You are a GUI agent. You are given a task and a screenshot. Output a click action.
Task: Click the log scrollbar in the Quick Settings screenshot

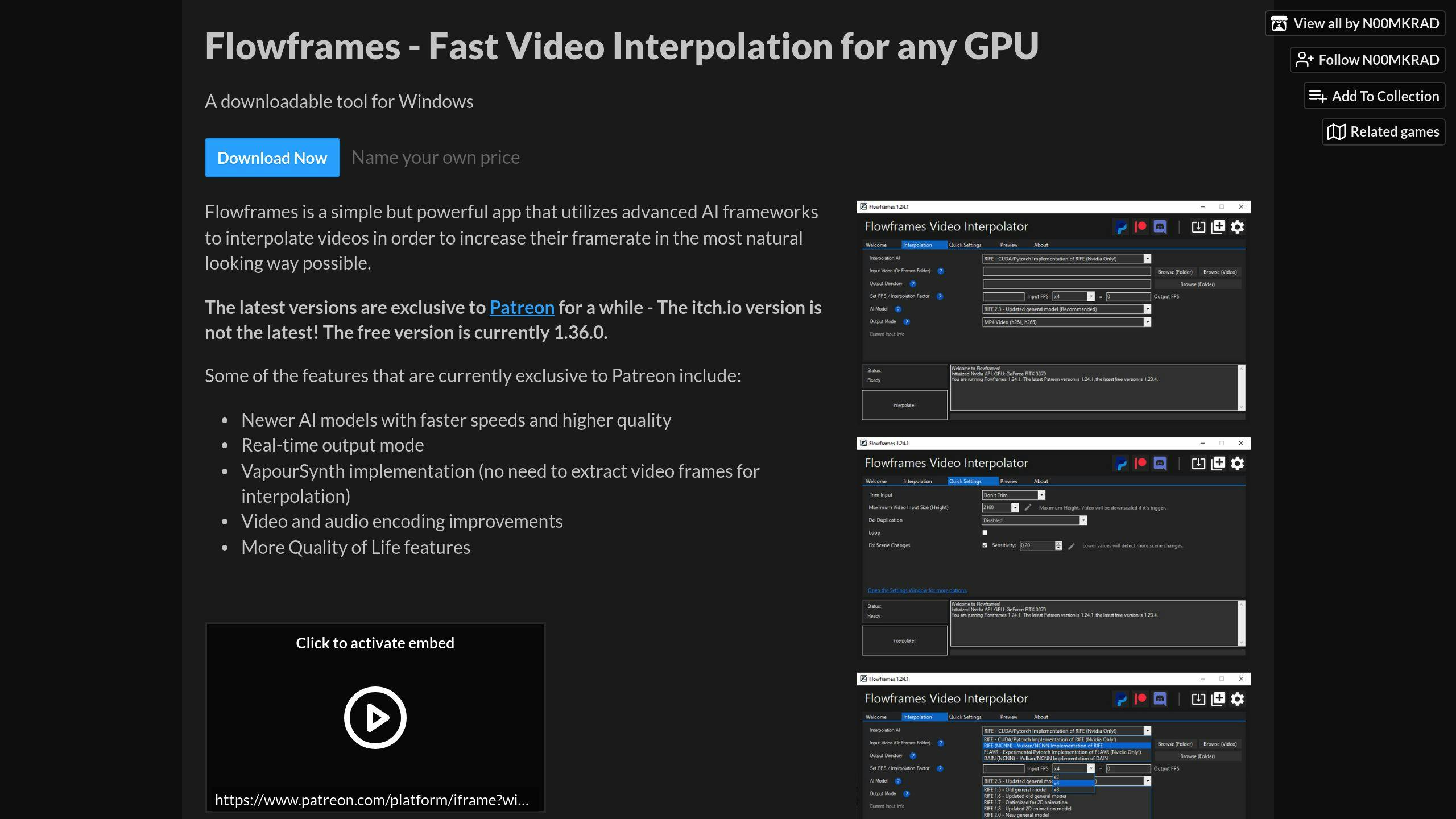coord(1242,623)
